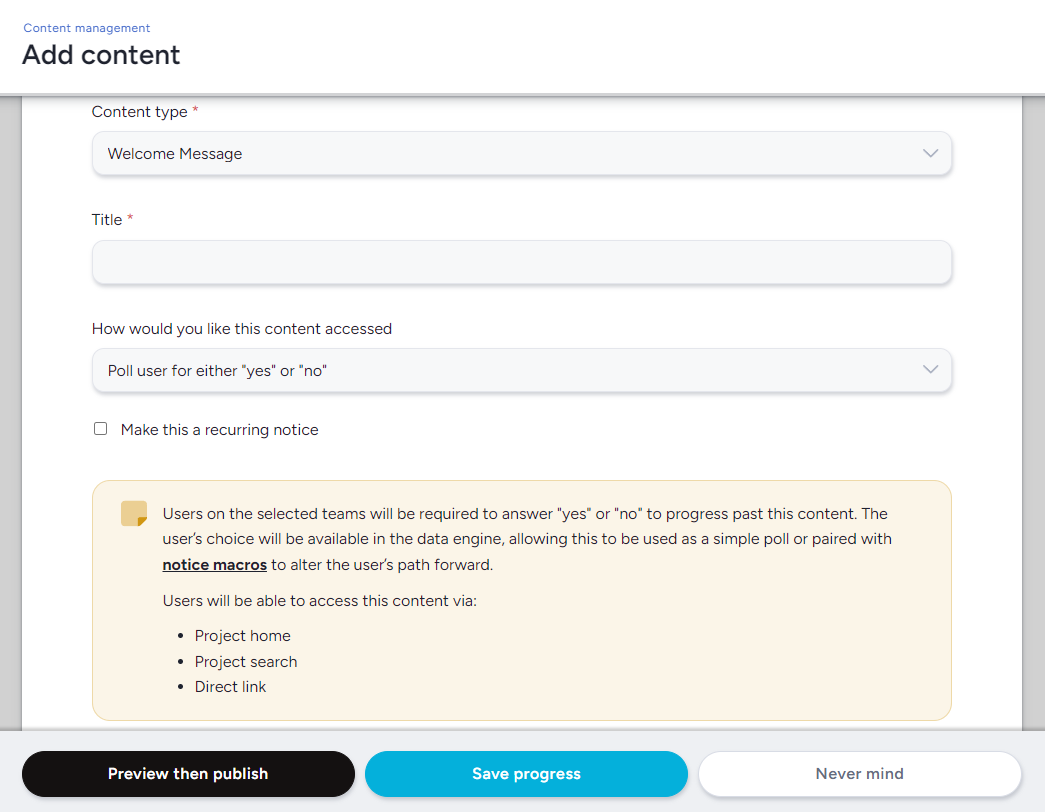Open the notice macros link
The image size is (1045, 812).
214,565
